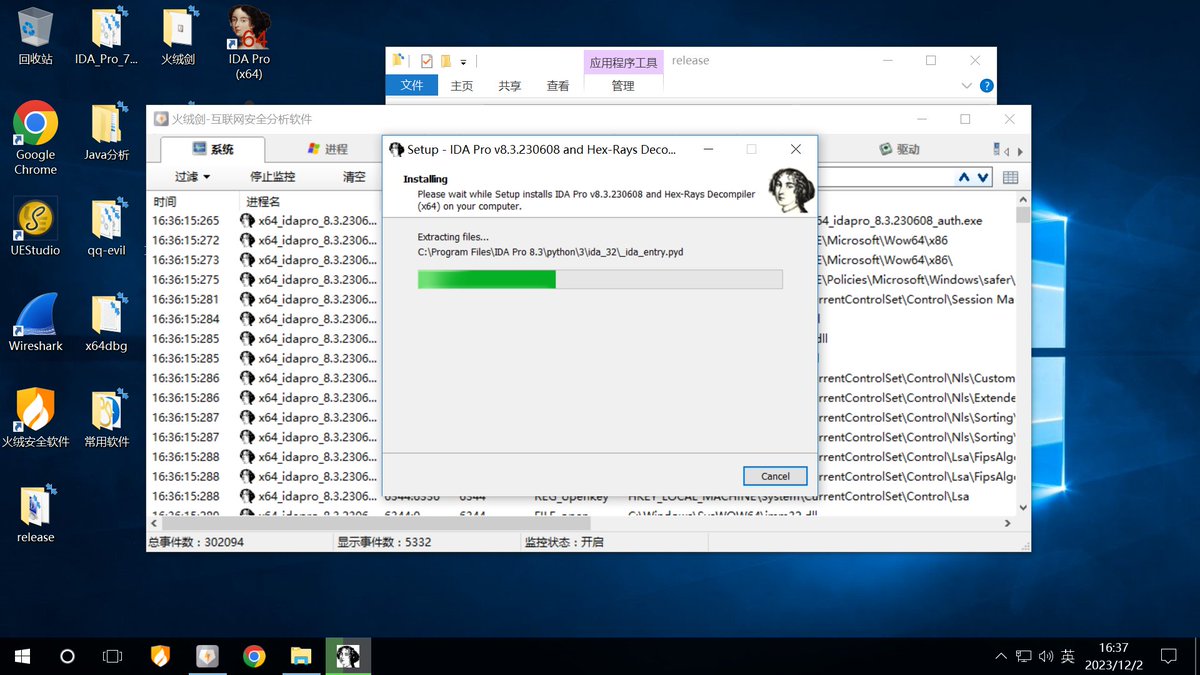Open the 管理 ribbon tab
The width and height of the screenshot is (1200, 675).
click(x=623, y=86)
